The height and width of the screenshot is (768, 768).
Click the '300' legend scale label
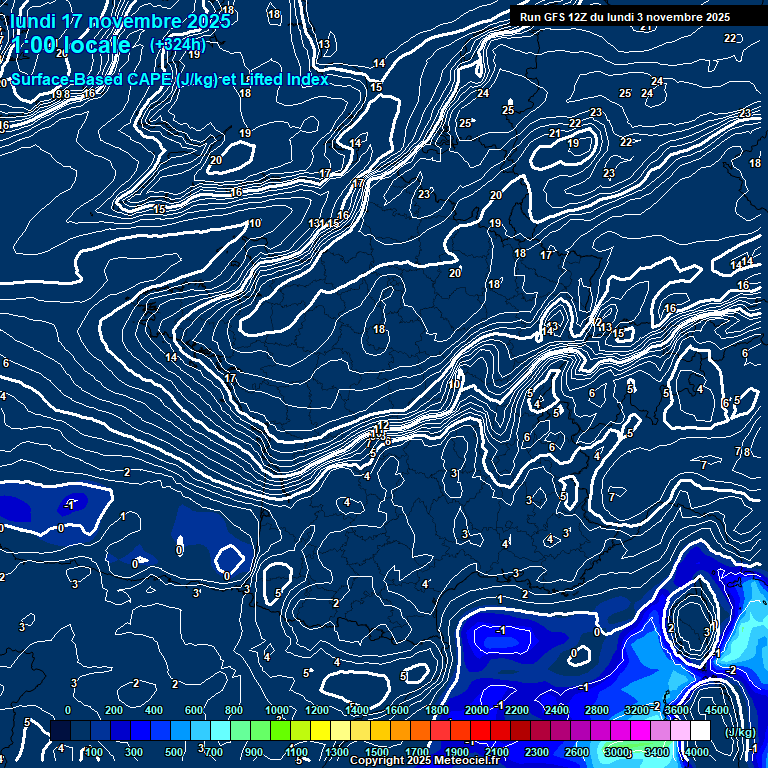click(134, 752)
